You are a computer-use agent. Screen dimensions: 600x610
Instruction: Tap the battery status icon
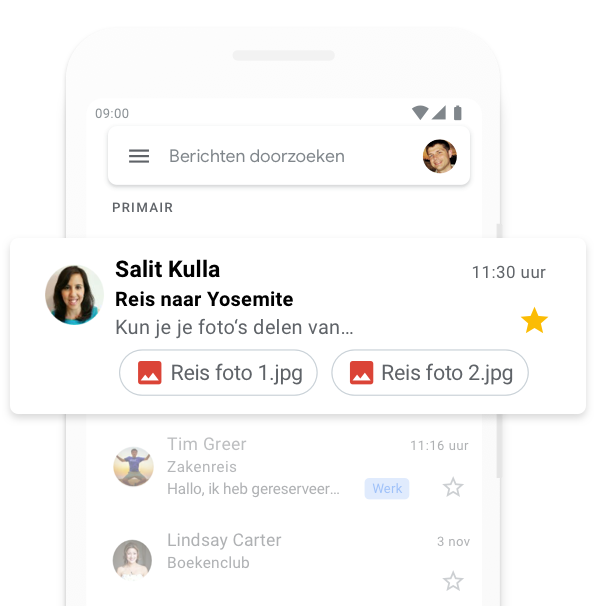pyautogui.click(x=458, y=112)
